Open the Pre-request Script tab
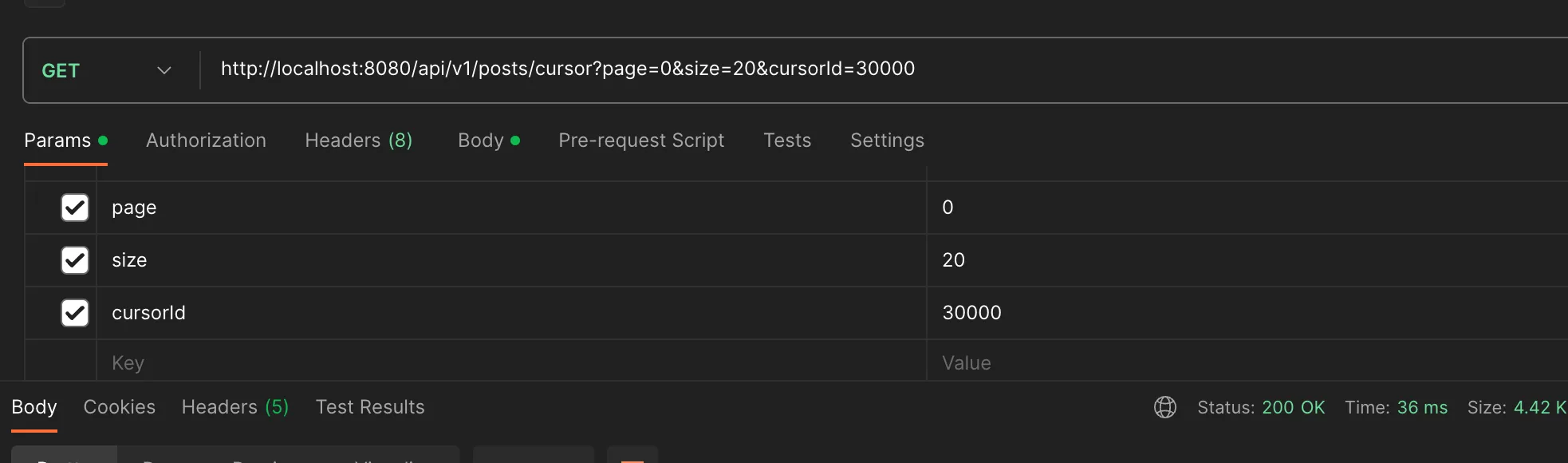 pyautogui.click(x=641, y=140)
